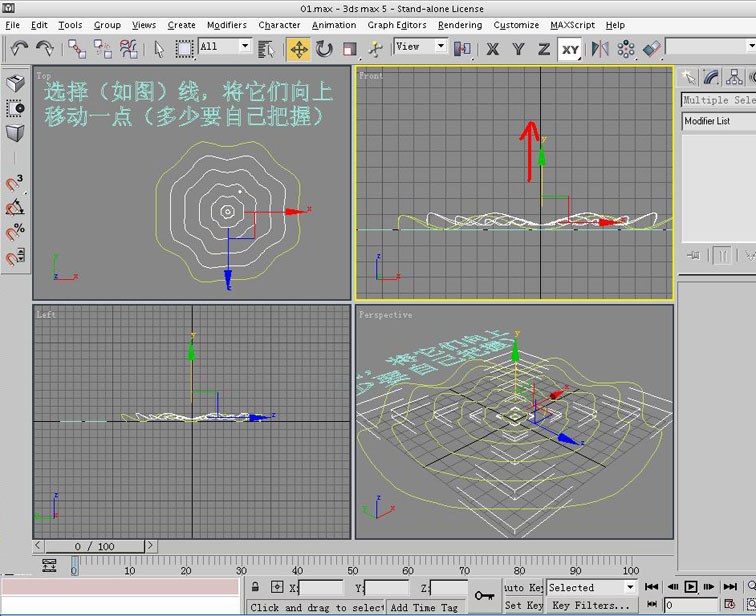
Task: Open the View reference coordinate dropdown
Action: [441, 46]
